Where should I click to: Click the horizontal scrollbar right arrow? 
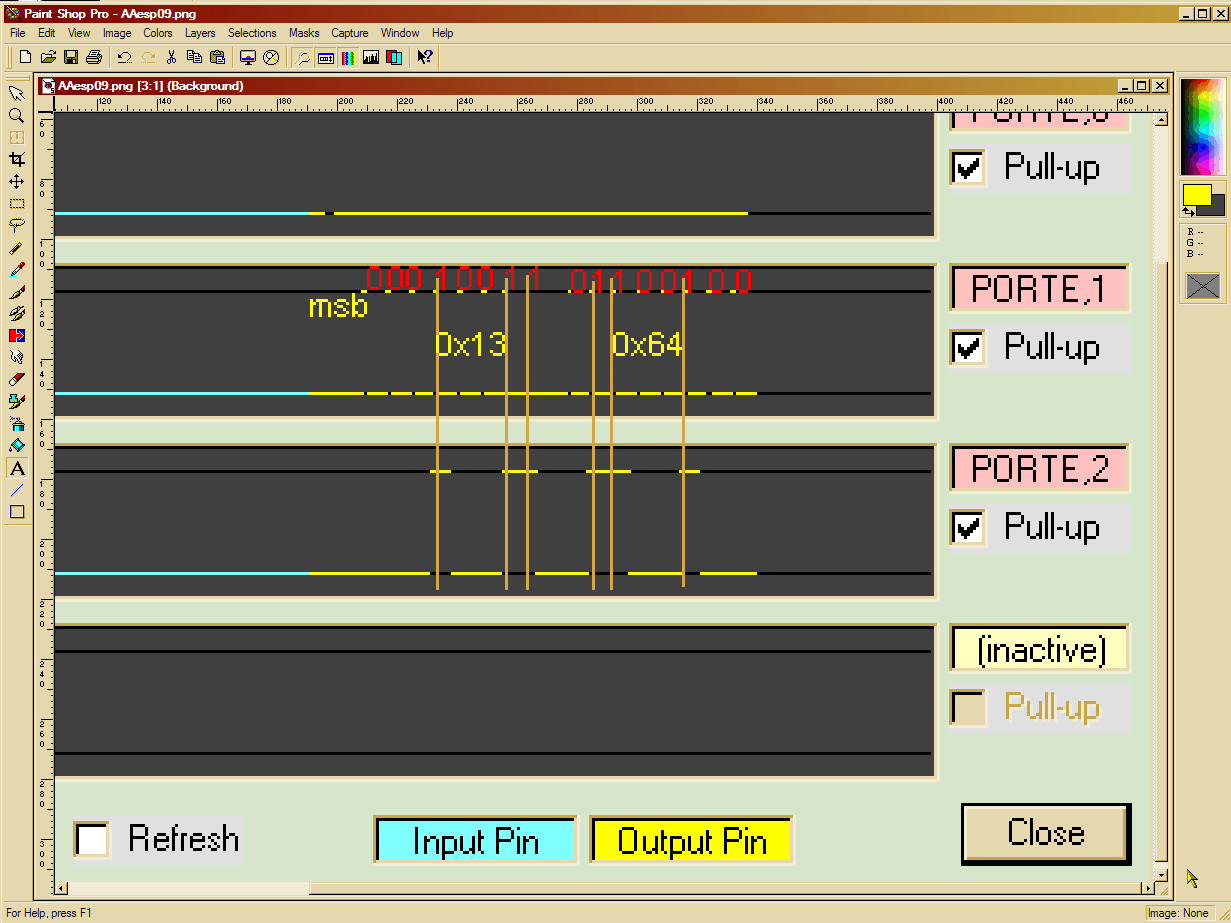pyautogui.click(x=1146, y=888)
